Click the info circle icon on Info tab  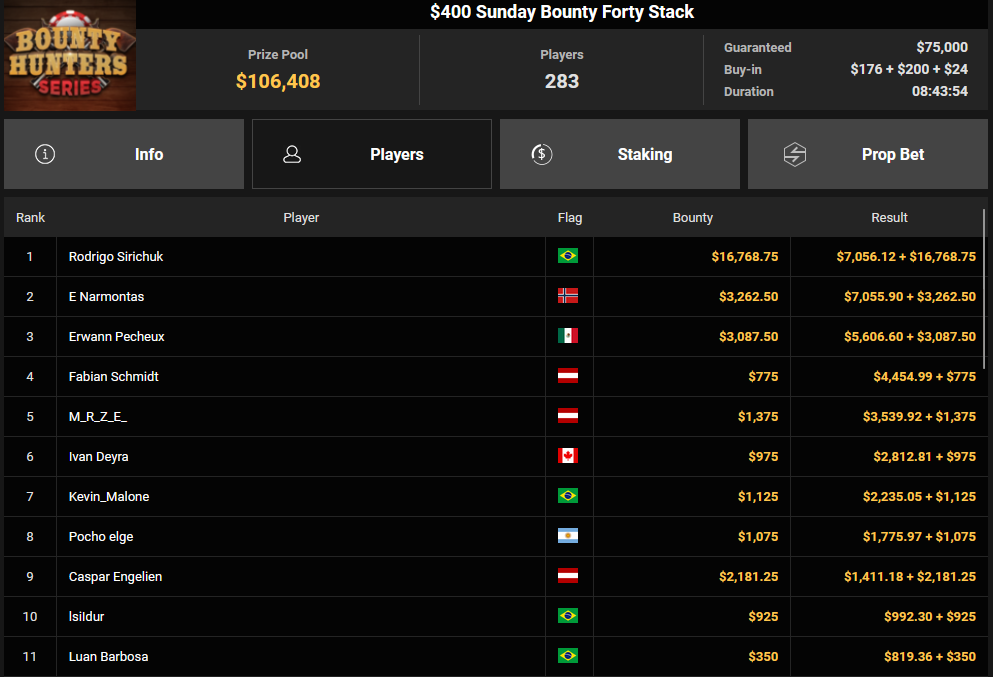45,154
